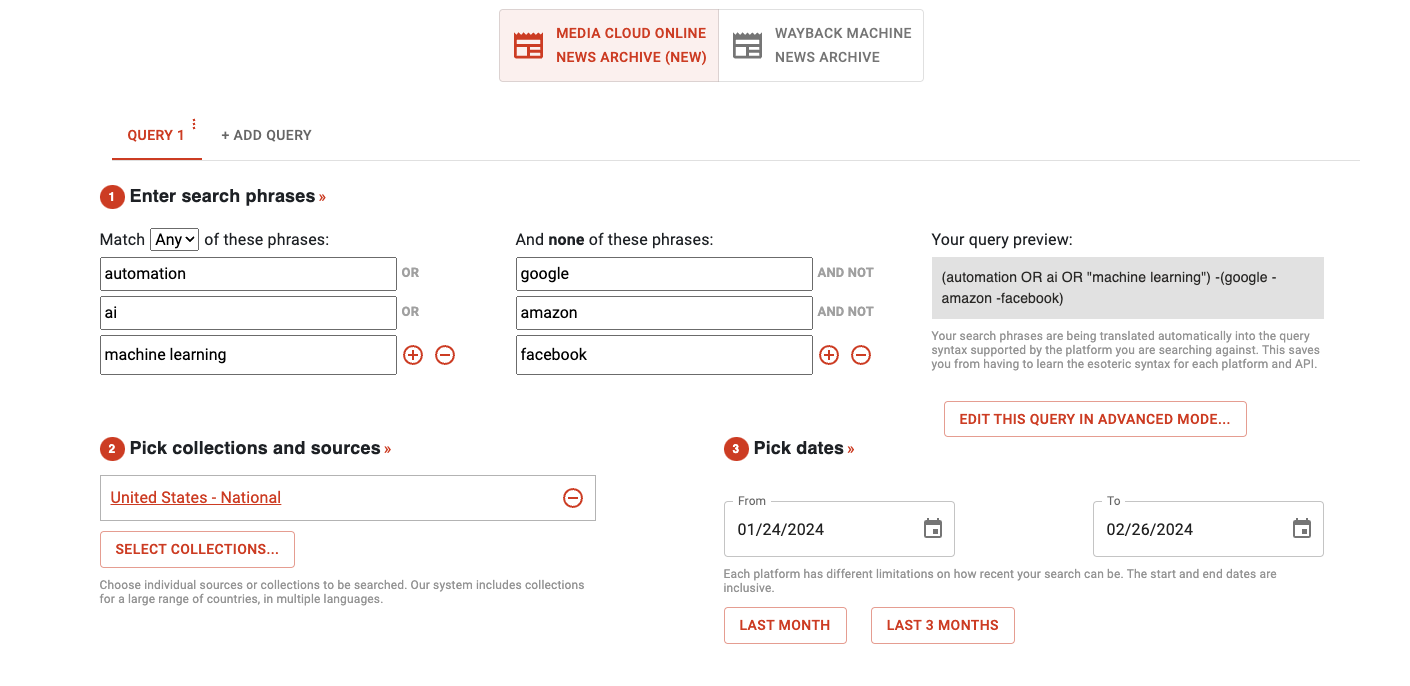Expand the Enter search phrases help arrows
This screenshot has width=1410, height=686.
pyautogui.click(x=322, y=197)
